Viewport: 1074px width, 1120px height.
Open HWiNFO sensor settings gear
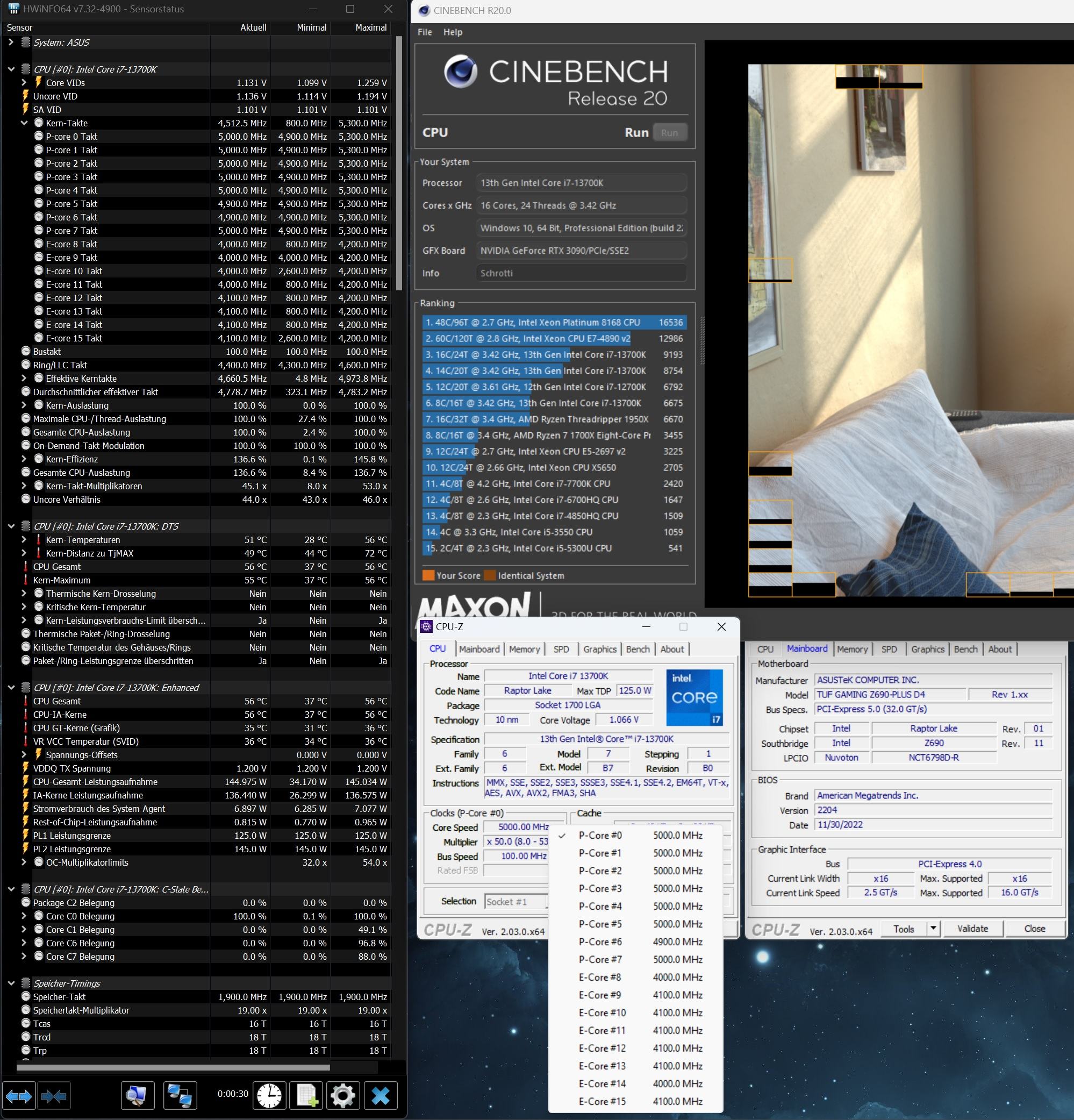point(343,1096)
